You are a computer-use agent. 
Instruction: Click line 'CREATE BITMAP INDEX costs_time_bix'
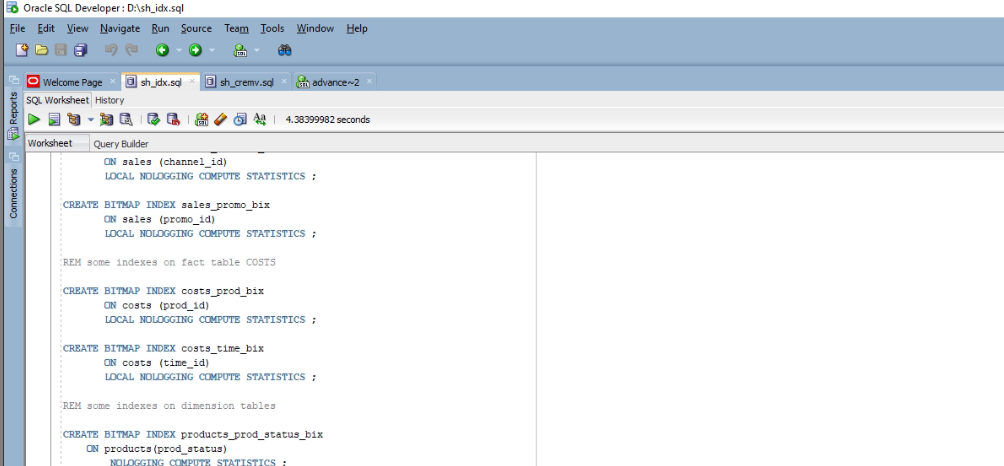click(x=163, y=348)
